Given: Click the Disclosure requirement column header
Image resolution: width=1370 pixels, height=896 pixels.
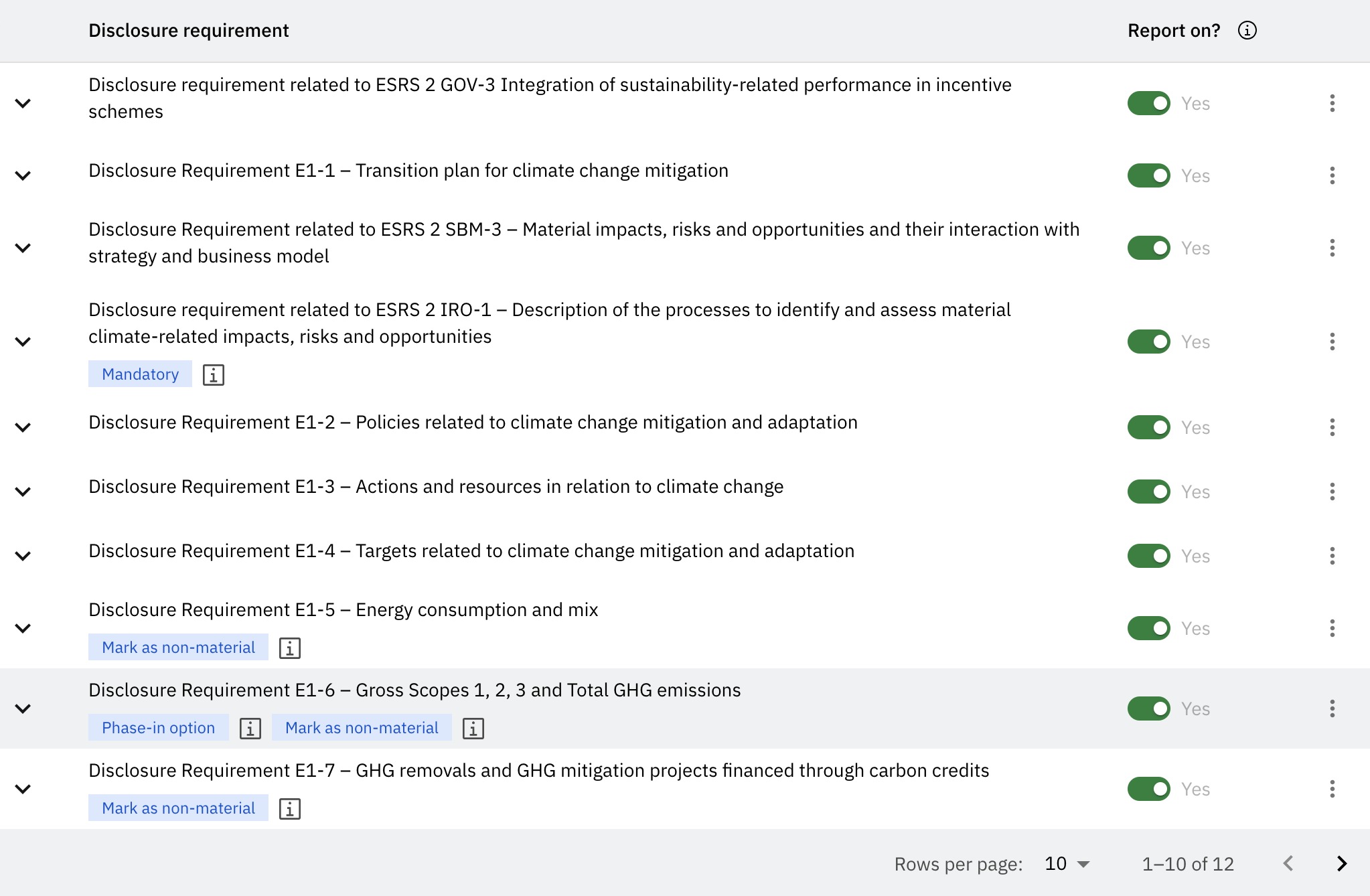Looking at the screenshot, I should tap(189, 31).
